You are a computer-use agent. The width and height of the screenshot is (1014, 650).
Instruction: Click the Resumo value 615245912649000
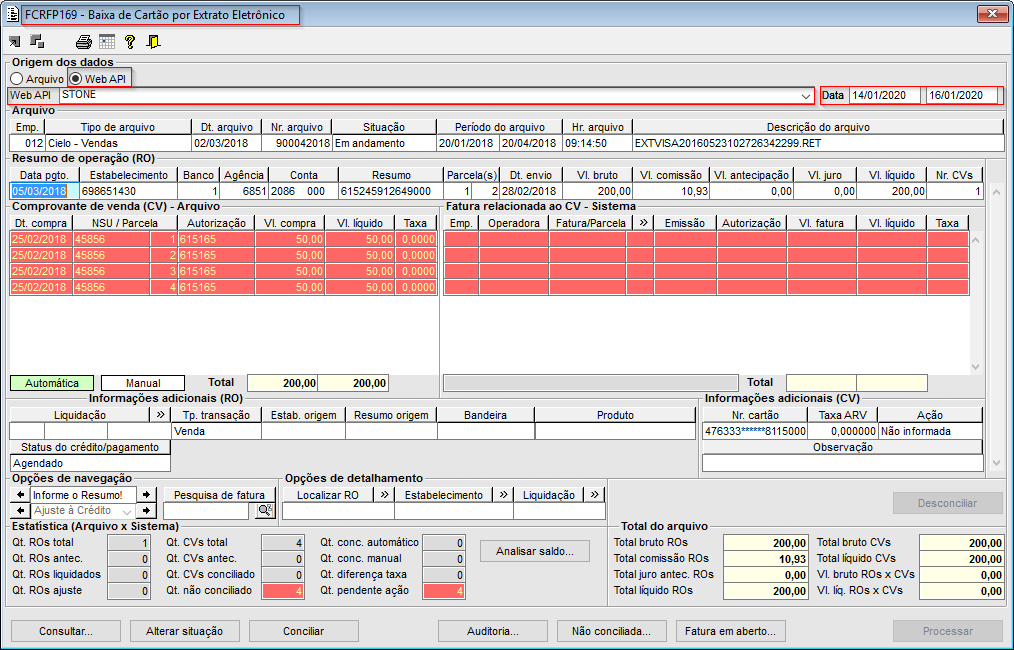point(391,191)
